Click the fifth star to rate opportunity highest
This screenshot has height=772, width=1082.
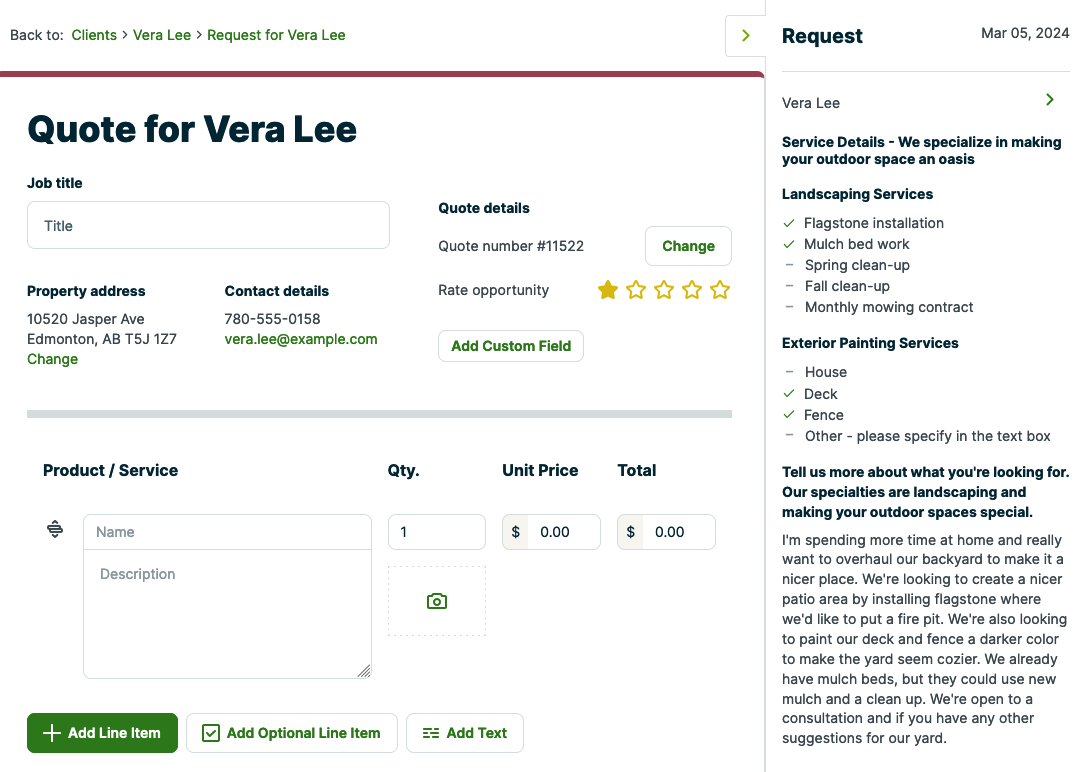pyautogui.click(x=720, y=290)
